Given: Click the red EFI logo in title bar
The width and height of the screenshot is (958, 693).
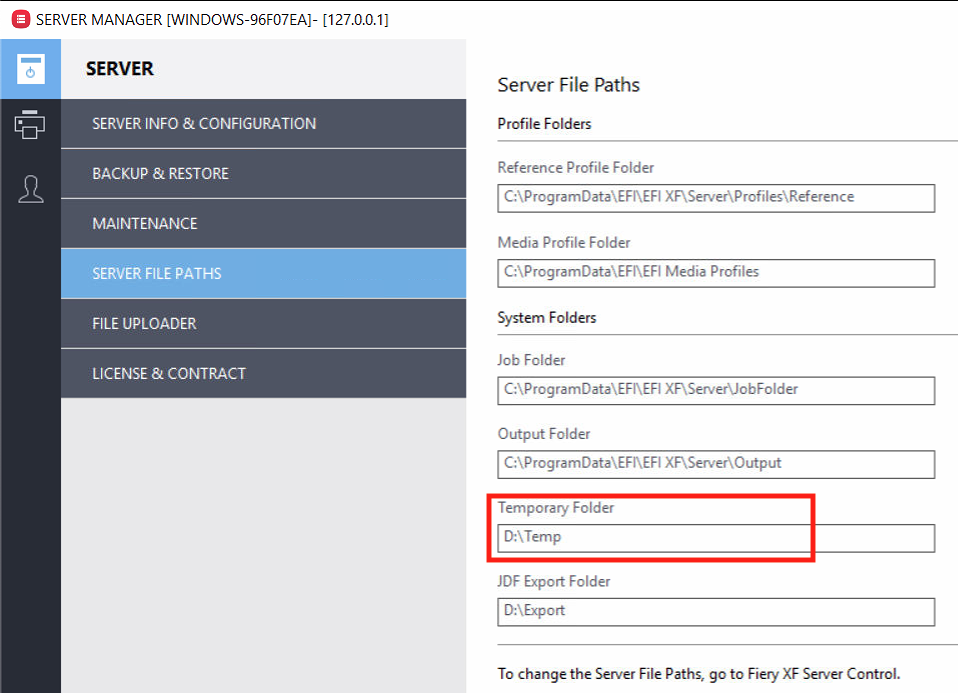Looking at the screenshot, I should (19, 18).
